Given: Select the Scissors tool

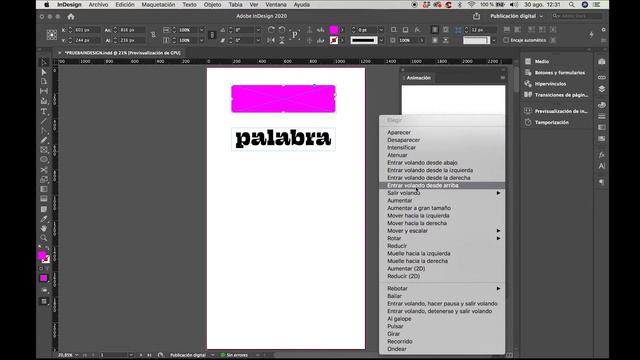Looking at the screenshot, I should click(44, 169).
